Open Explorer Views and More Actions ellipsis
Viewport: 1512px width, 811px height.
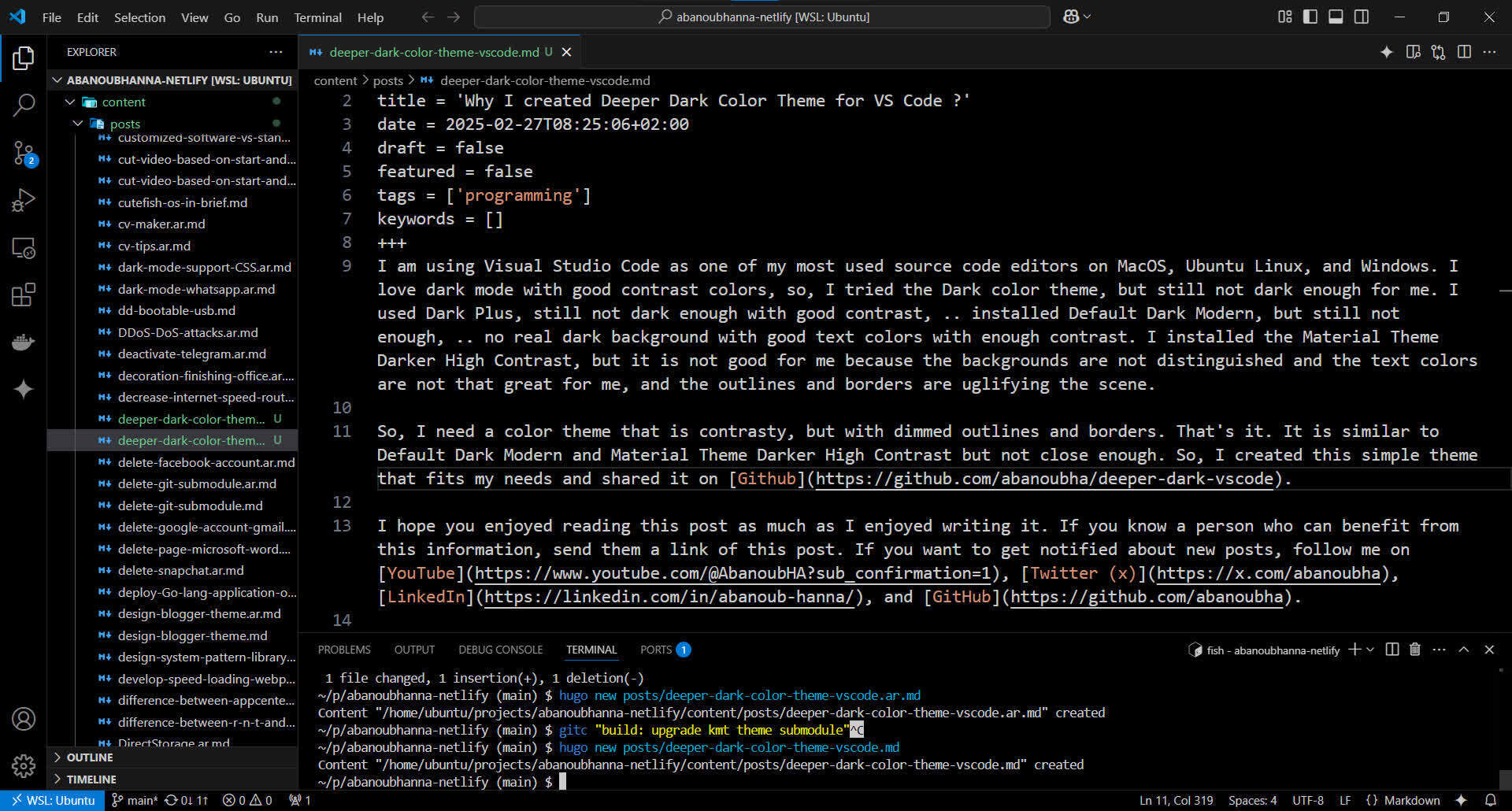(x=276, y=52)
